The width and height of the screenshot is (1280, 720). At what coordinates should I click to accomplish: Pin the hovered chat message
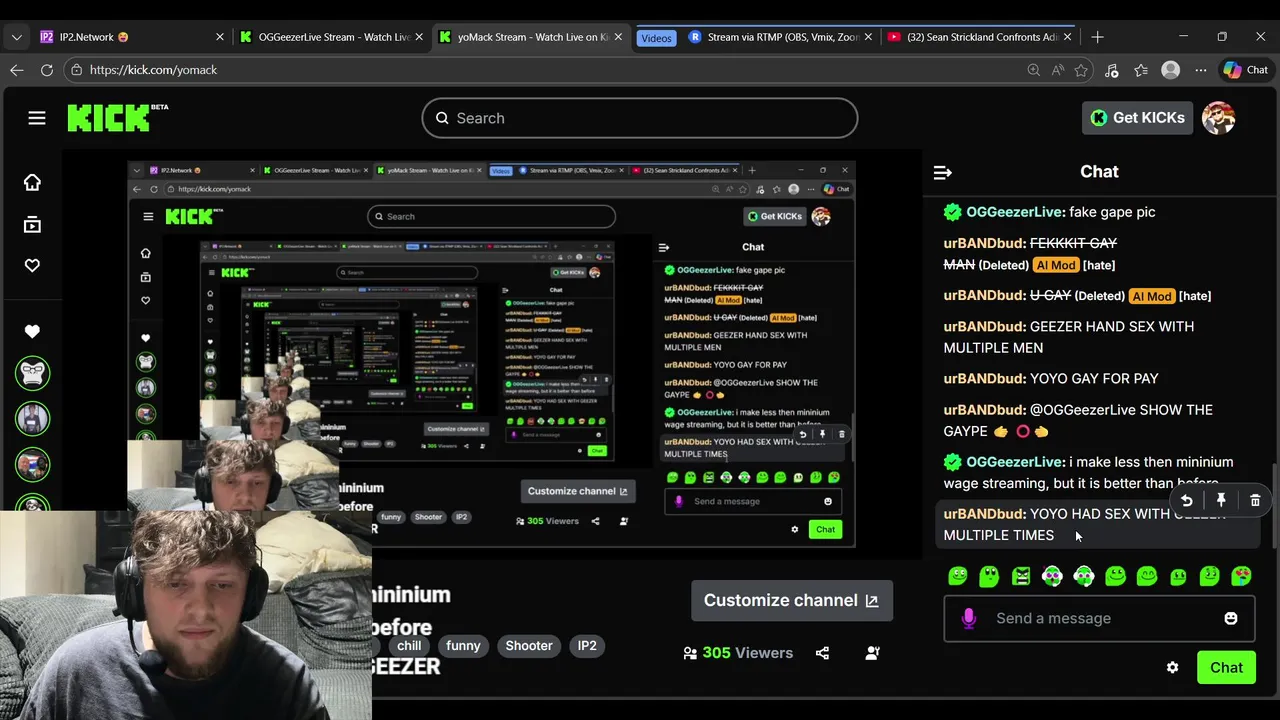tap(1221, 500)
